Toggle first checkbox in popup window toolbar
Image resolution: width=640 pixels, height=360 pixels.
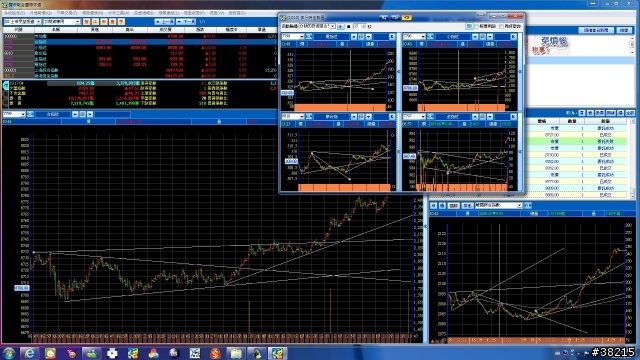pyautogui.click(x=476, y=26)
